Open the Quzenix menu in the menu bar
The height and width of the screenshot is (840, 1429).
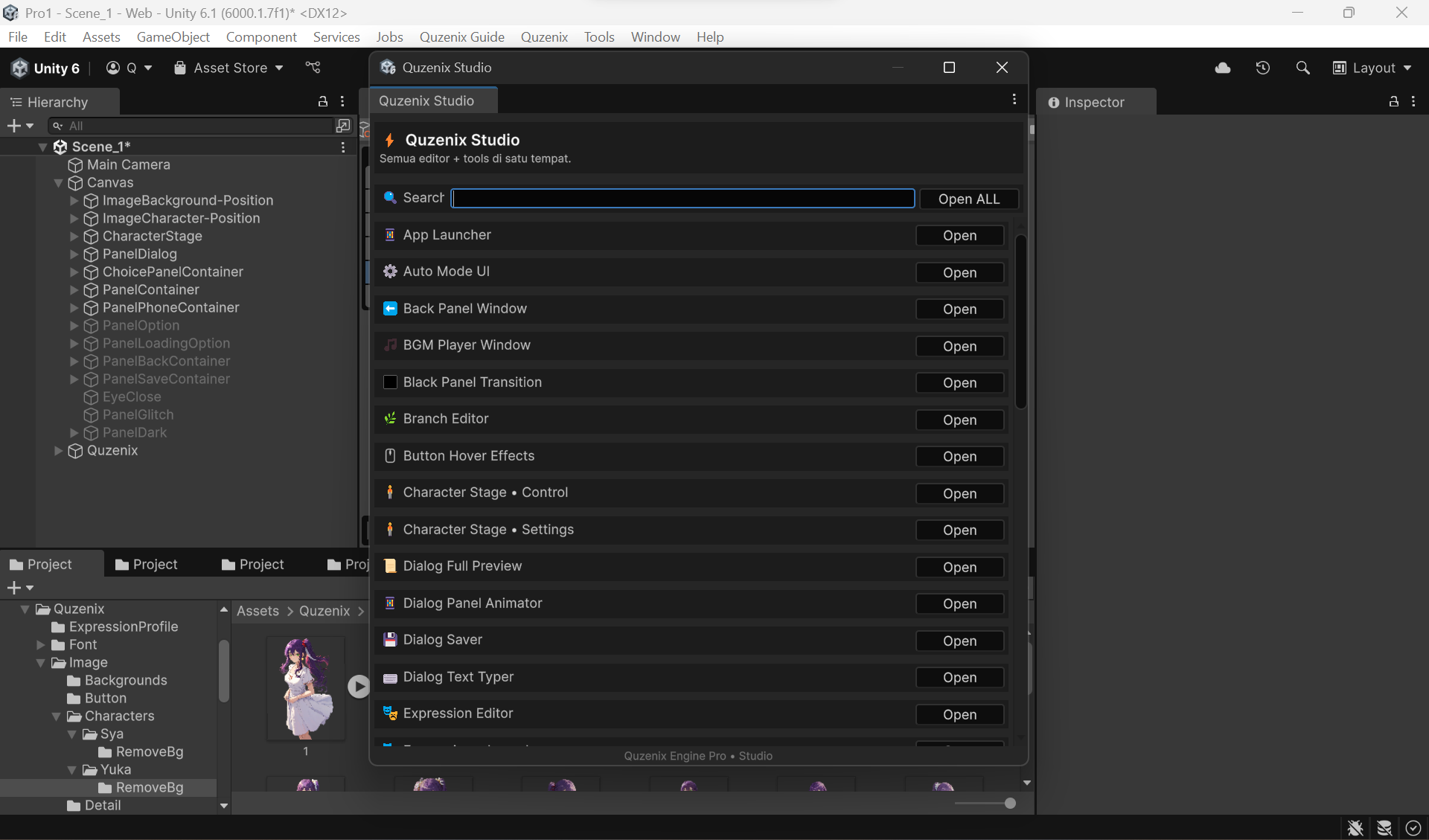pos(544,36)
